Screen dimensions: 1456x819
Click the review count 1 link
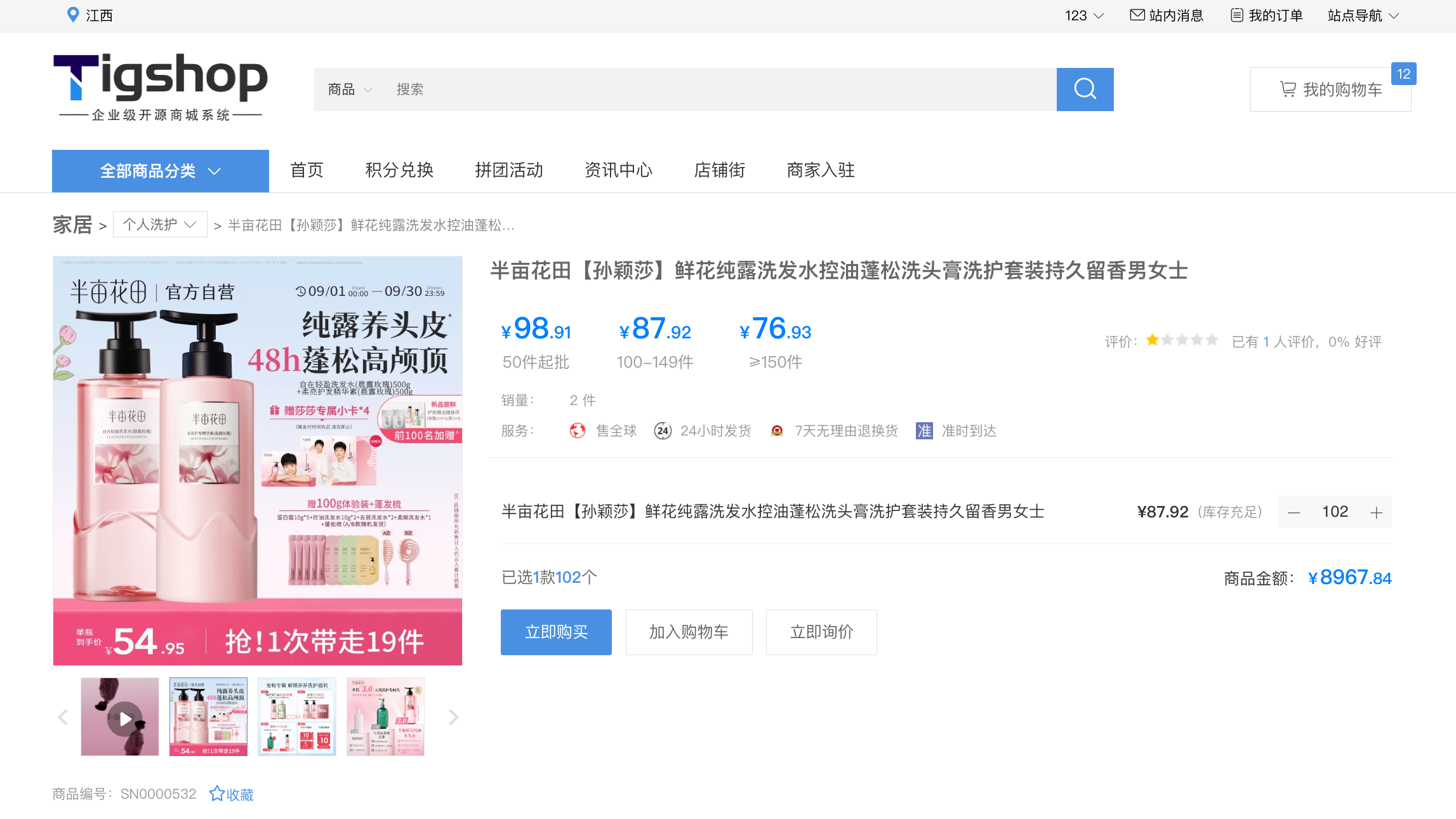[1266, 342]
